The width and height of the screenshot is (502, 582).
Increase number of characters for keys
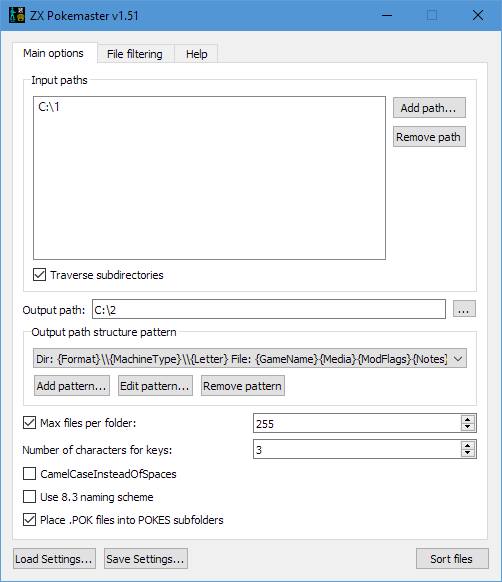coord(468,445)
